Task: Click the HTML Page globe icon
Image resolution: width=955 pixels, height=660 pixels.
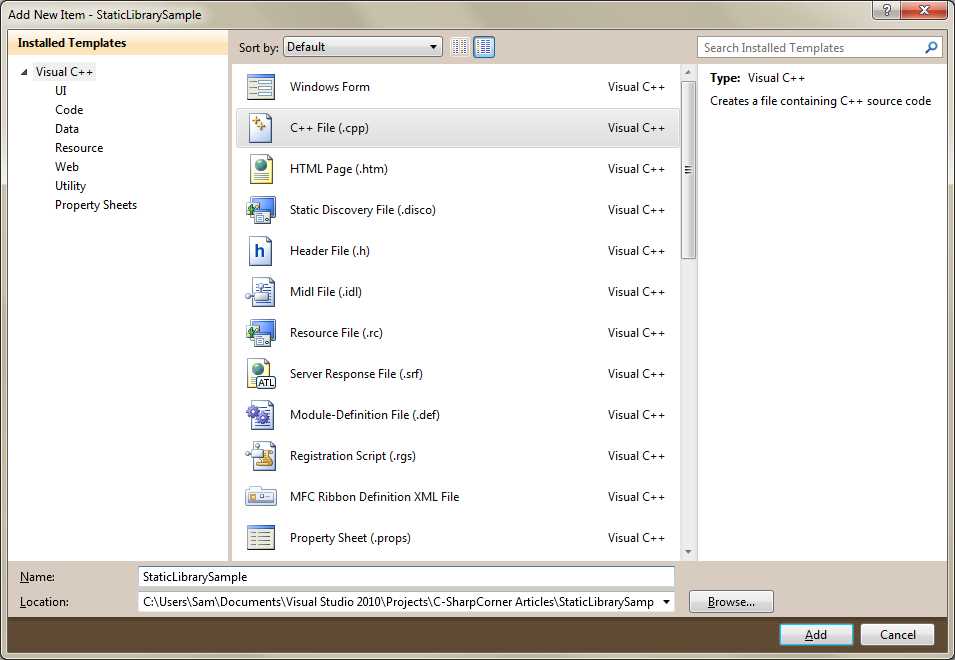Action: click(x=261, y=169)
